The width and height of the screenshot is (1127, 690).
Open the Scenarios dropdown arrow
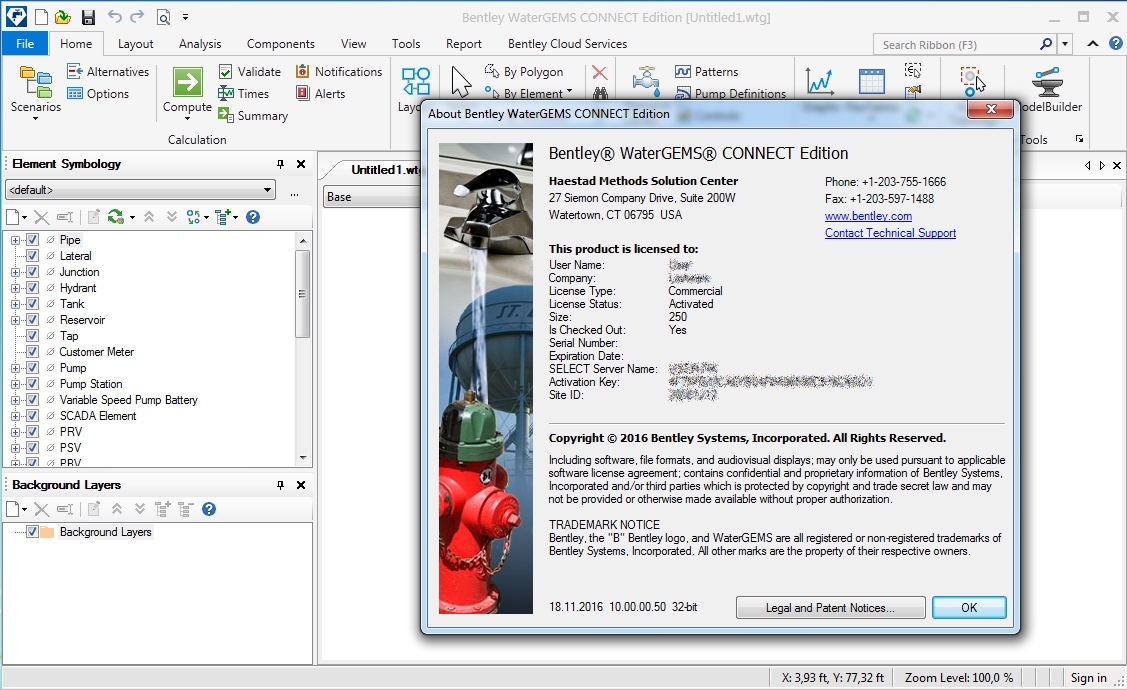[35, 119]
